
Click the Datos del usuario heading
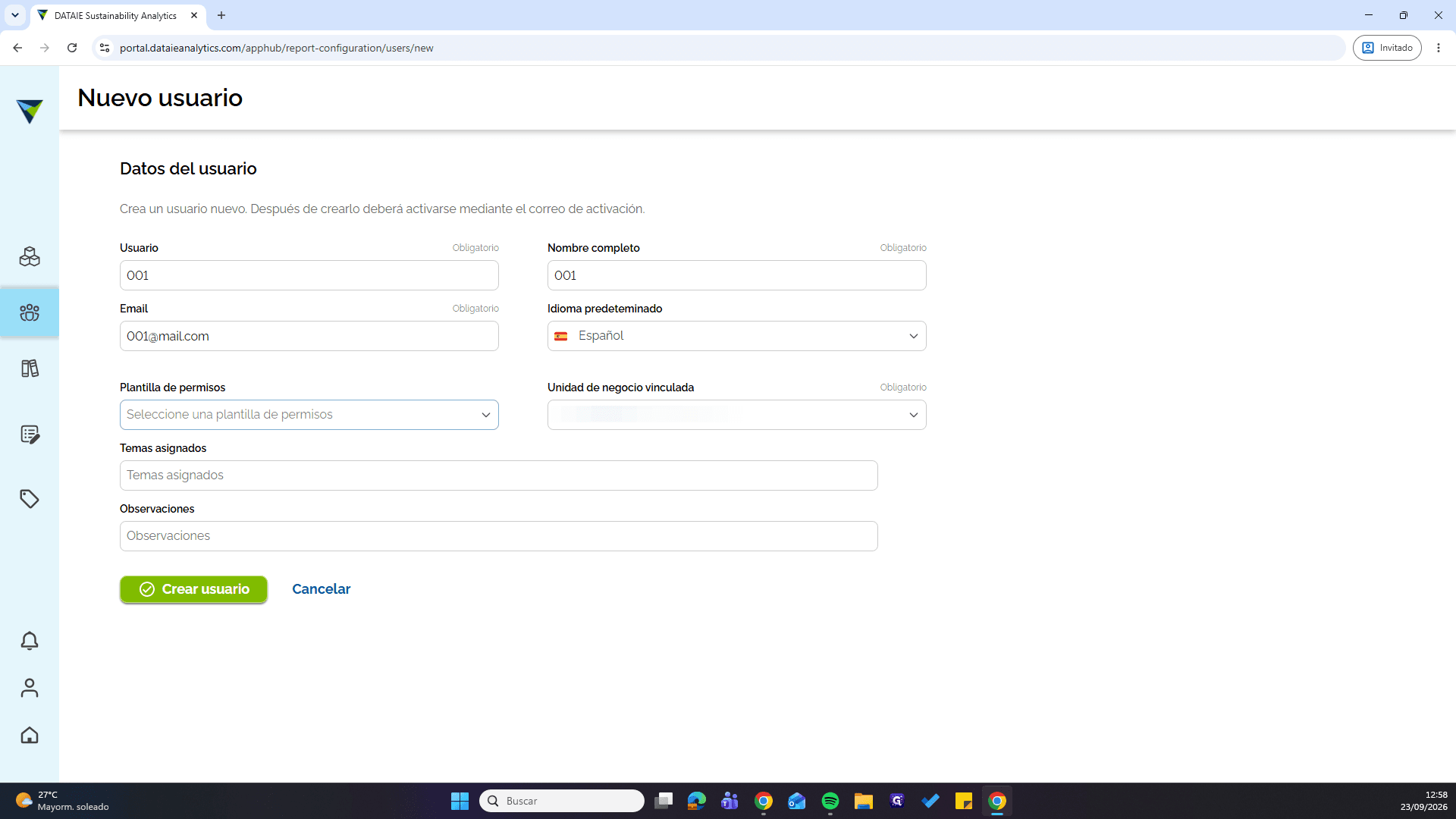click(188, 168)
